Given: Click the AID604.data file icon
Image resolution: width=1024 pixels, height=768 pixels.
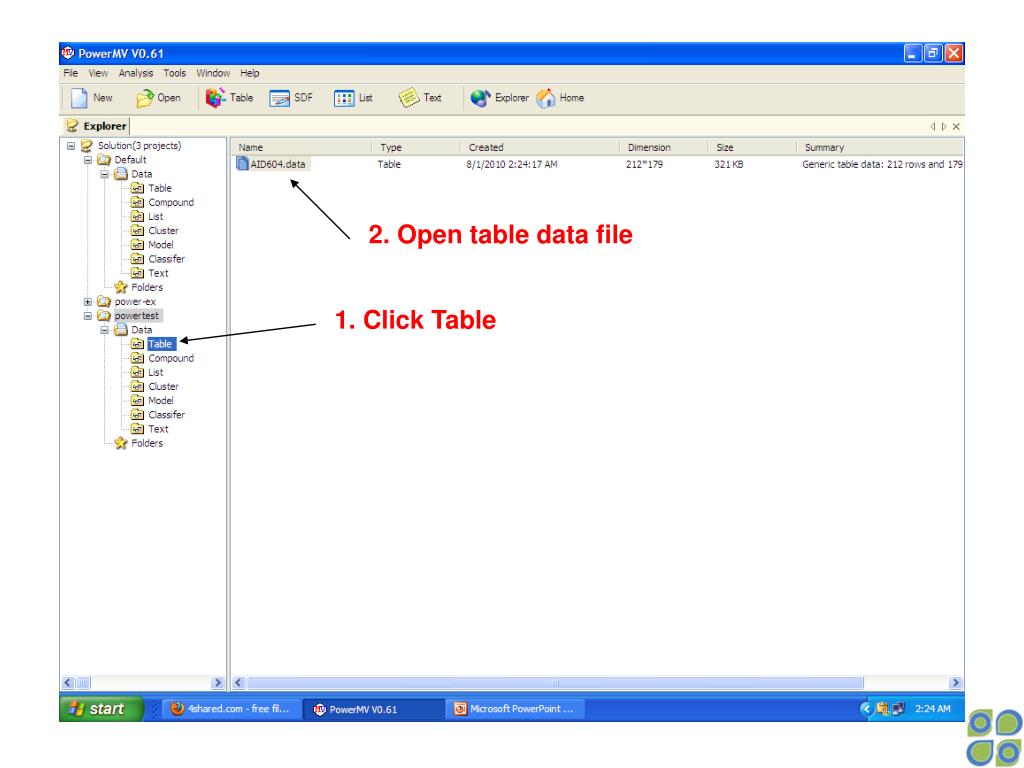Looking at the screenshot, I should coord(242,163).
